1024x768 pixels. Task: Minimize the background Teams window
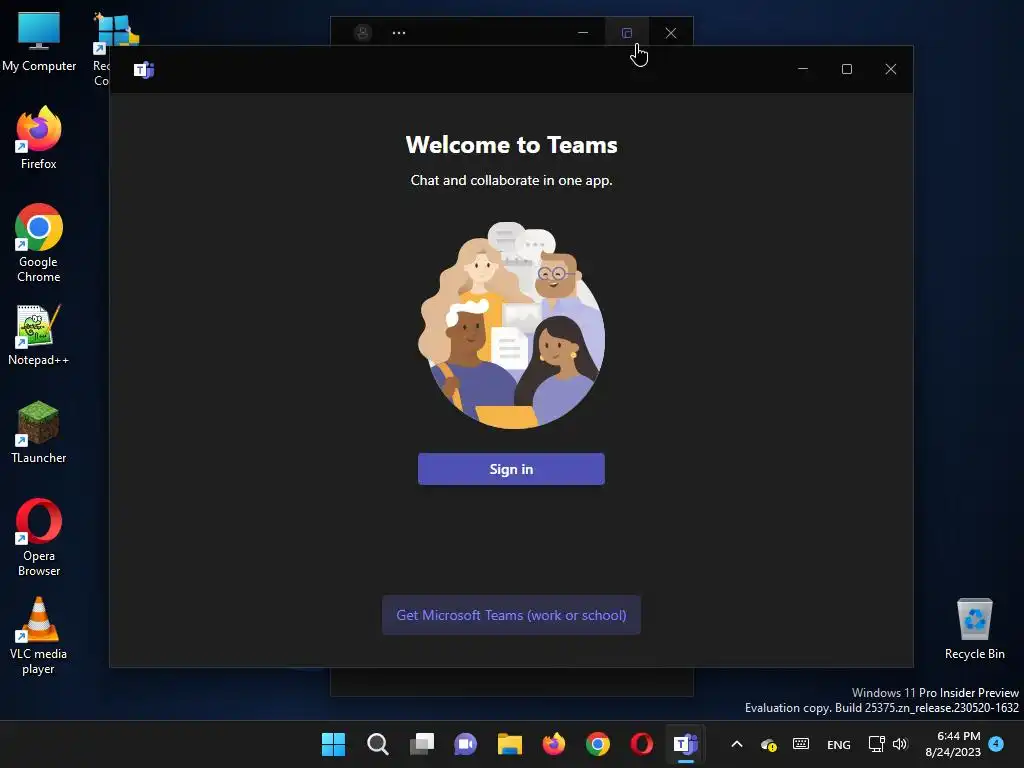[583, 33]
